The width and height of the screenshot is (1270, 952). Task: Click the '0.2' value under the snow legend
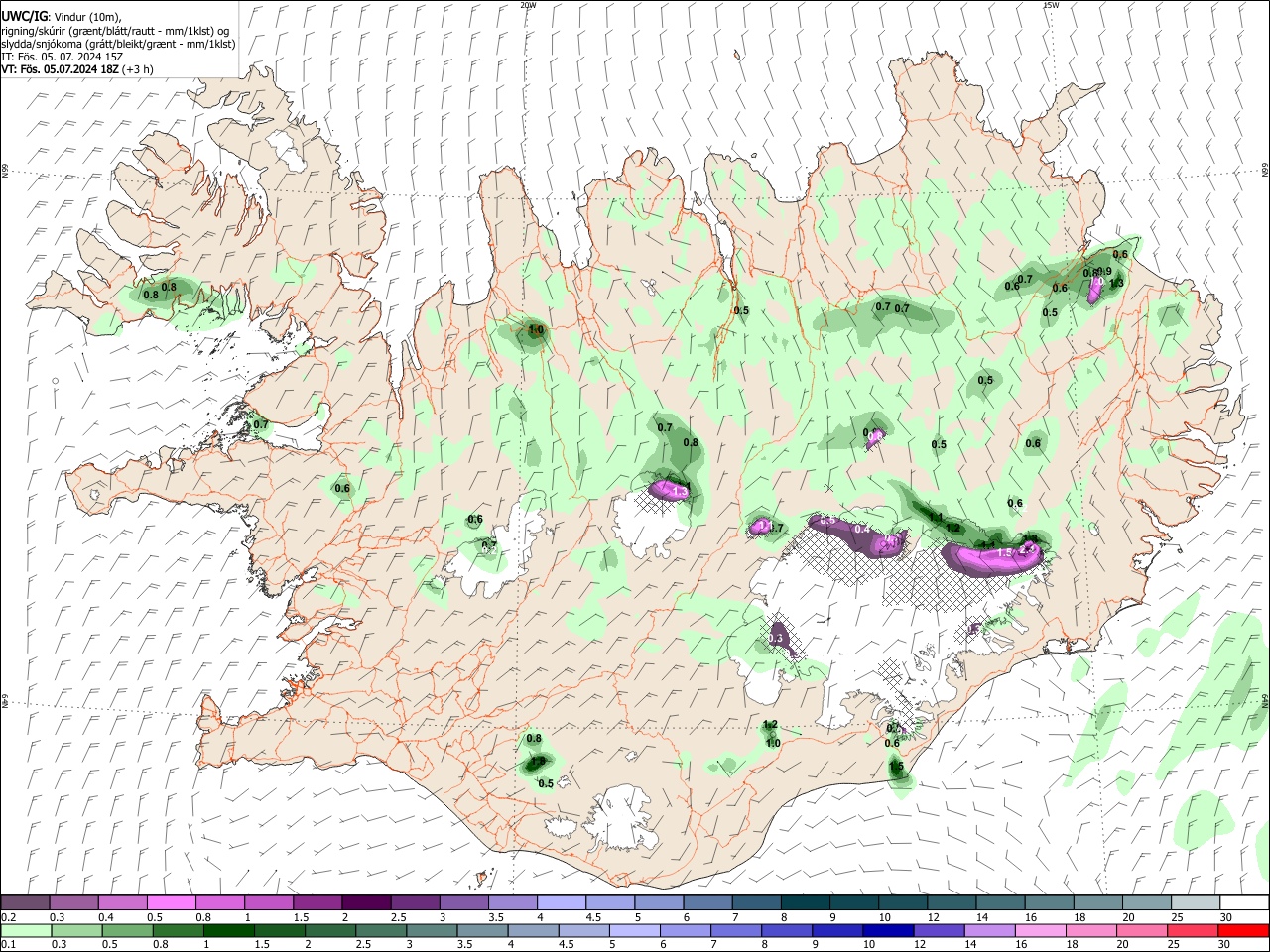click(x=9, y=917)
